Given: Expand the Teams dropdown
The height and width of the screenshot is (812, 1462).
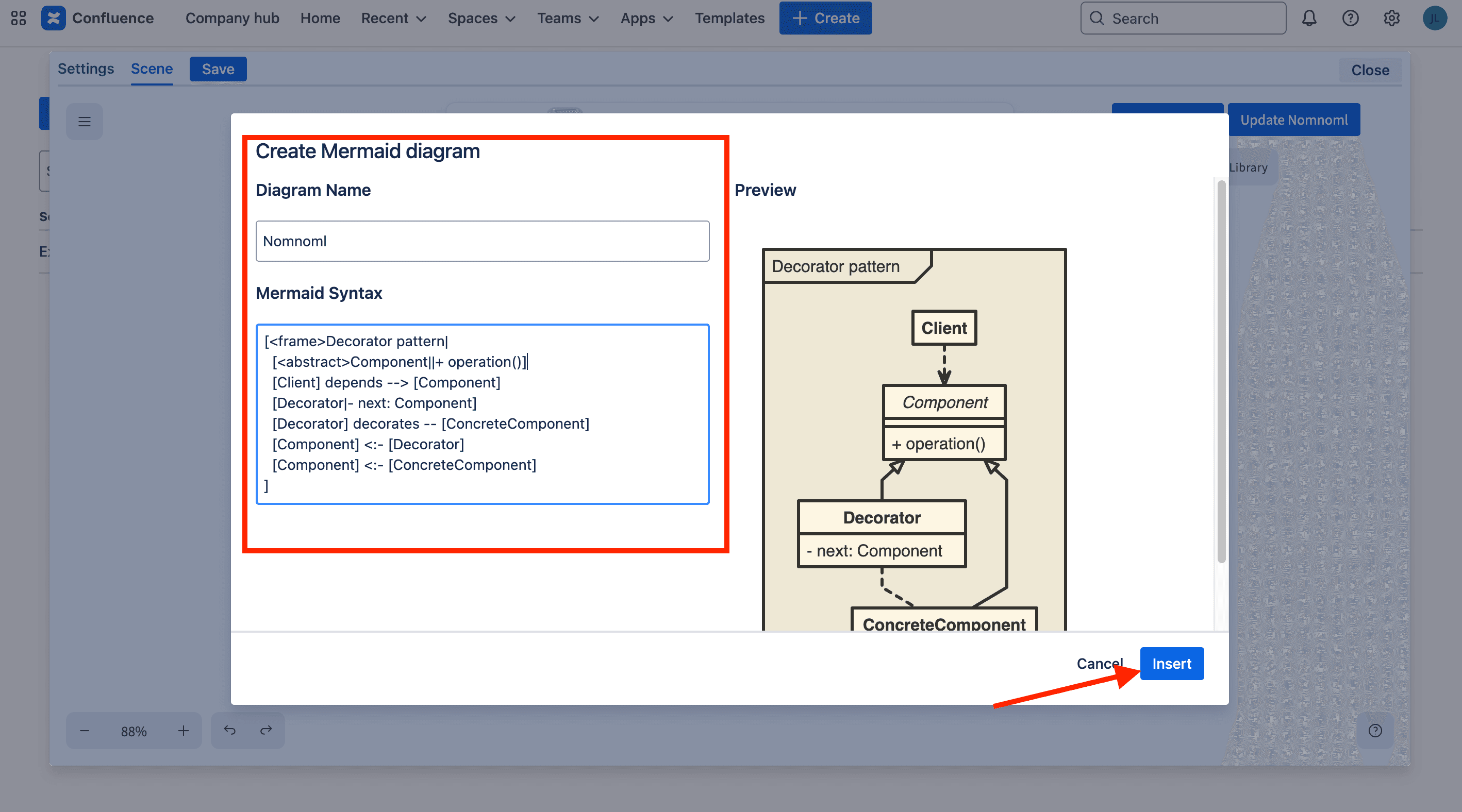Looking at the screenshot, I should (568, 18).
